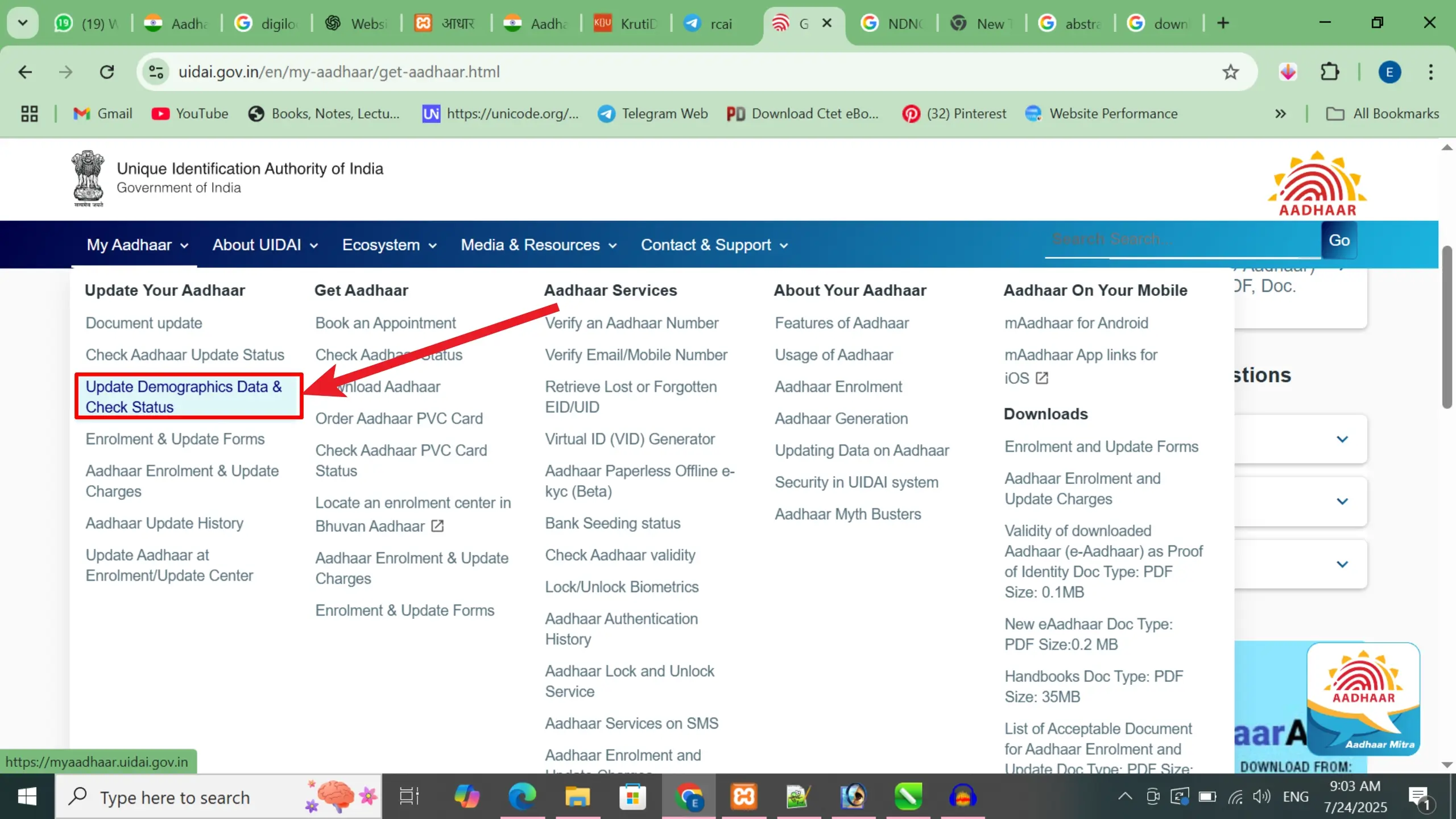The width and height of the screenshot is (1456, 819).
Task: Open YouTube bookmark
Action: pyautogui.click(x=190, y=114)
